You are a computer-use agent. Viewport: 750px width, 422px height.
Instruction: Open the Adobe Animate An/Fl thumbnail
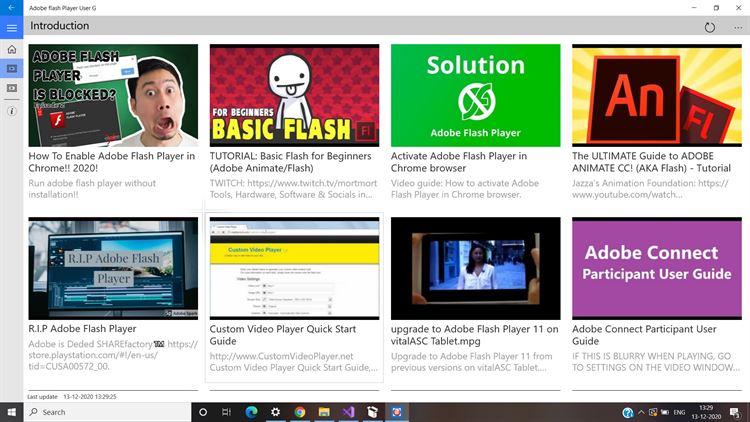[657, 95]
